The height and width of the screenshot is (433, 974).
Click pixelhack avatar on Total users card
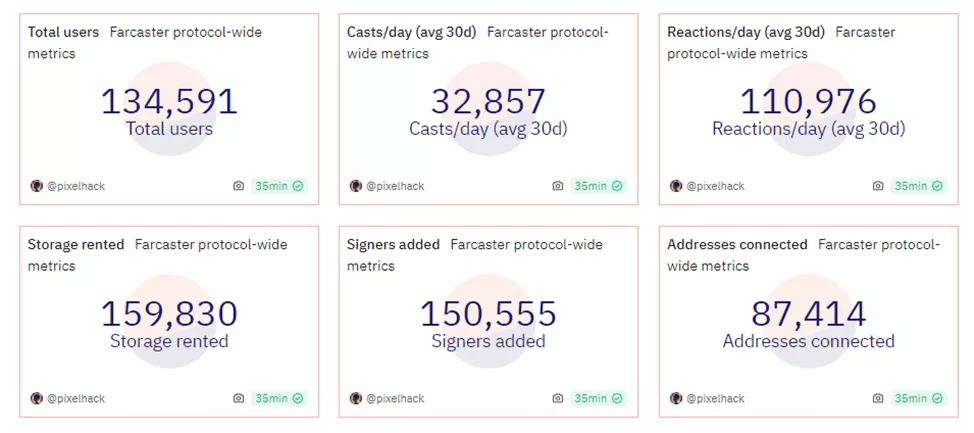coord(37,186)
